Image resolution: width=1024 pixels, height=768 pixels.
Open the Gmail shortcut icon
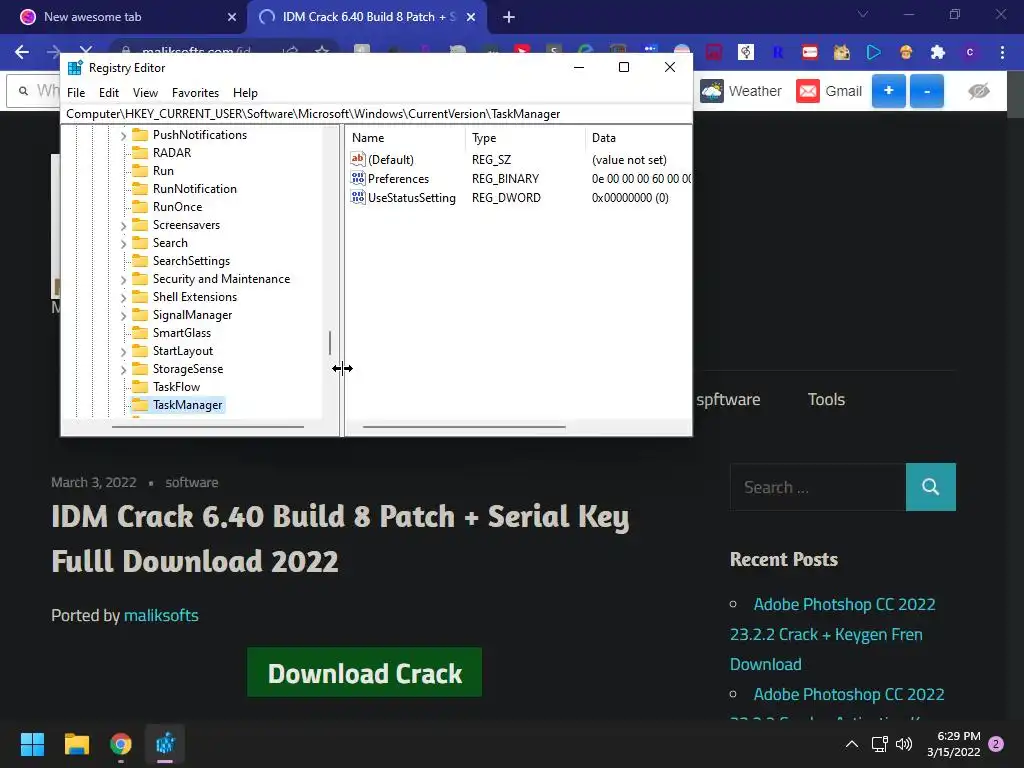[808, 91]
